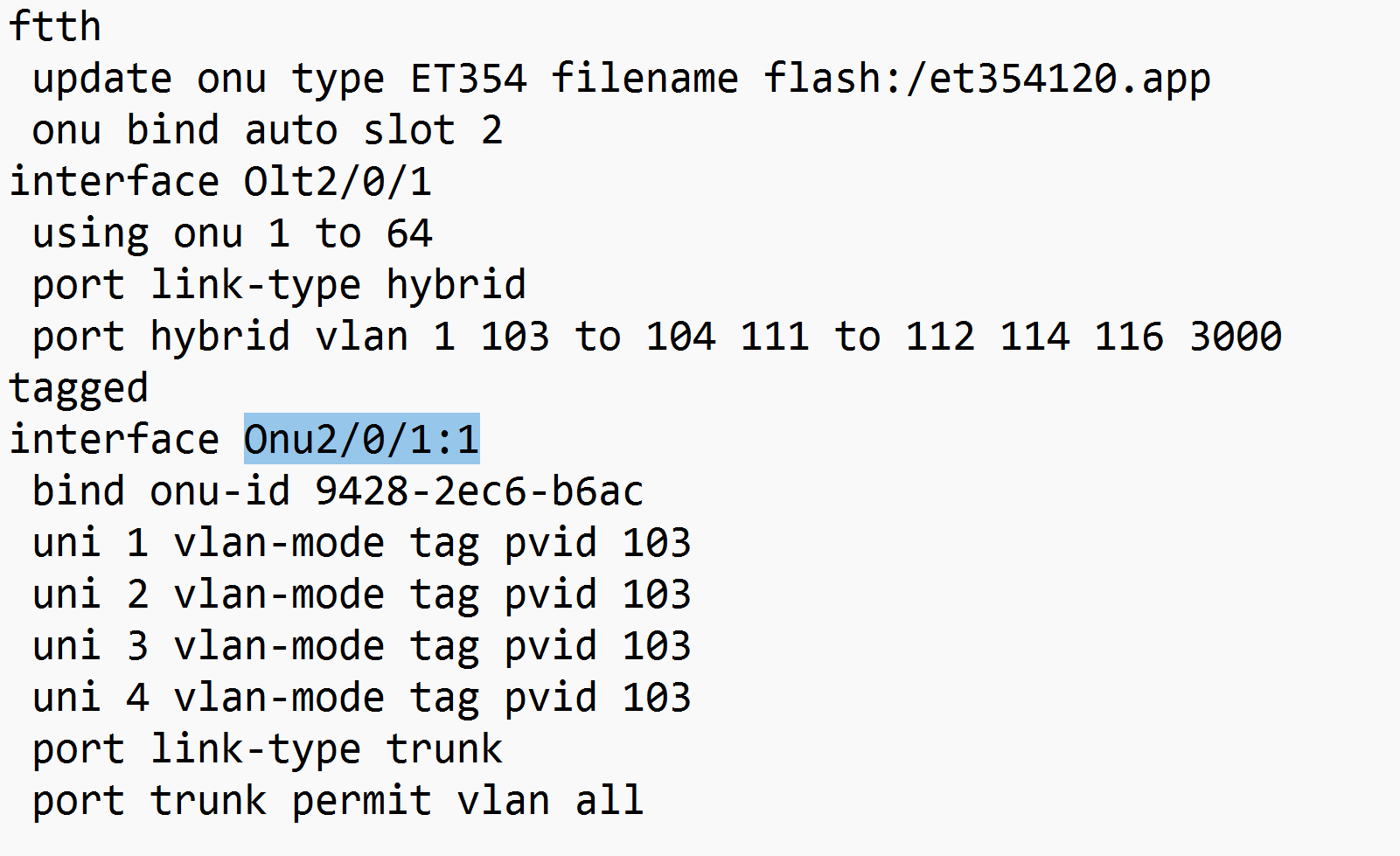
Task: Click the interface name Olt2/0/1
Action: pyautogui.click(x=337, y=182)
